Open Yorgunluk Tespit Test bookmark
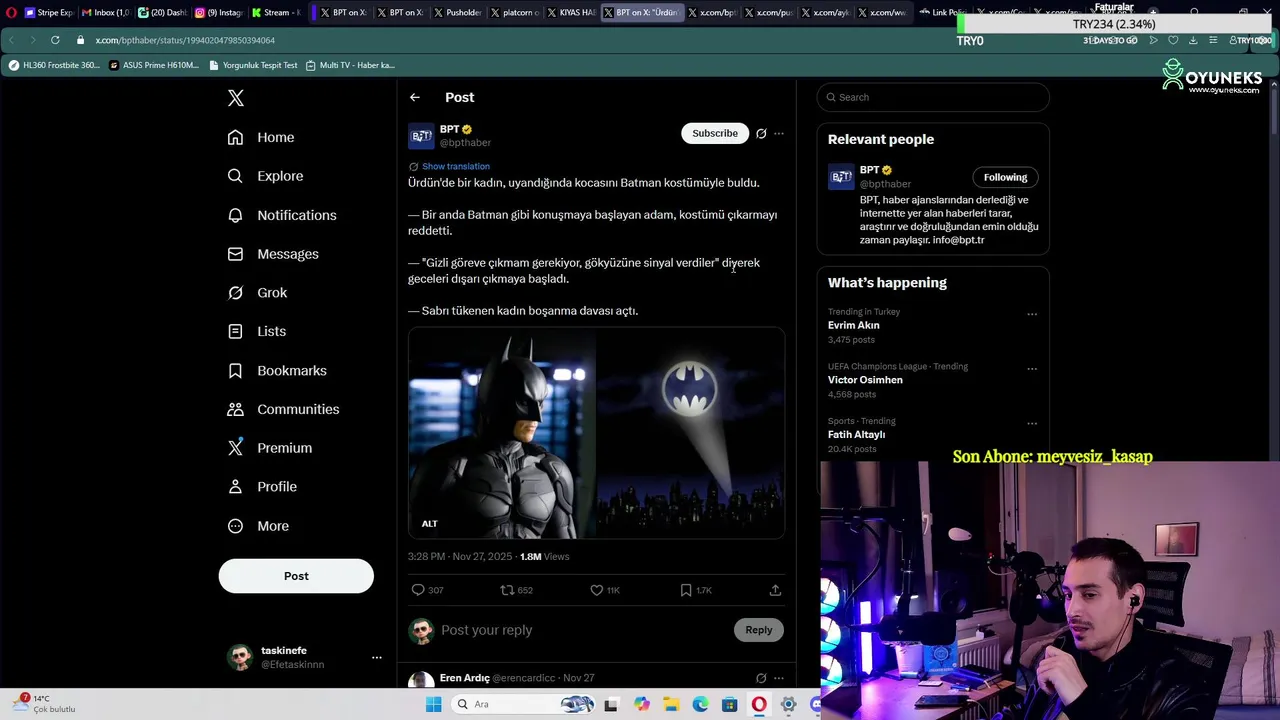Image resolution: width=1280 pixels, height=720 pixels. tap(252, 65)
